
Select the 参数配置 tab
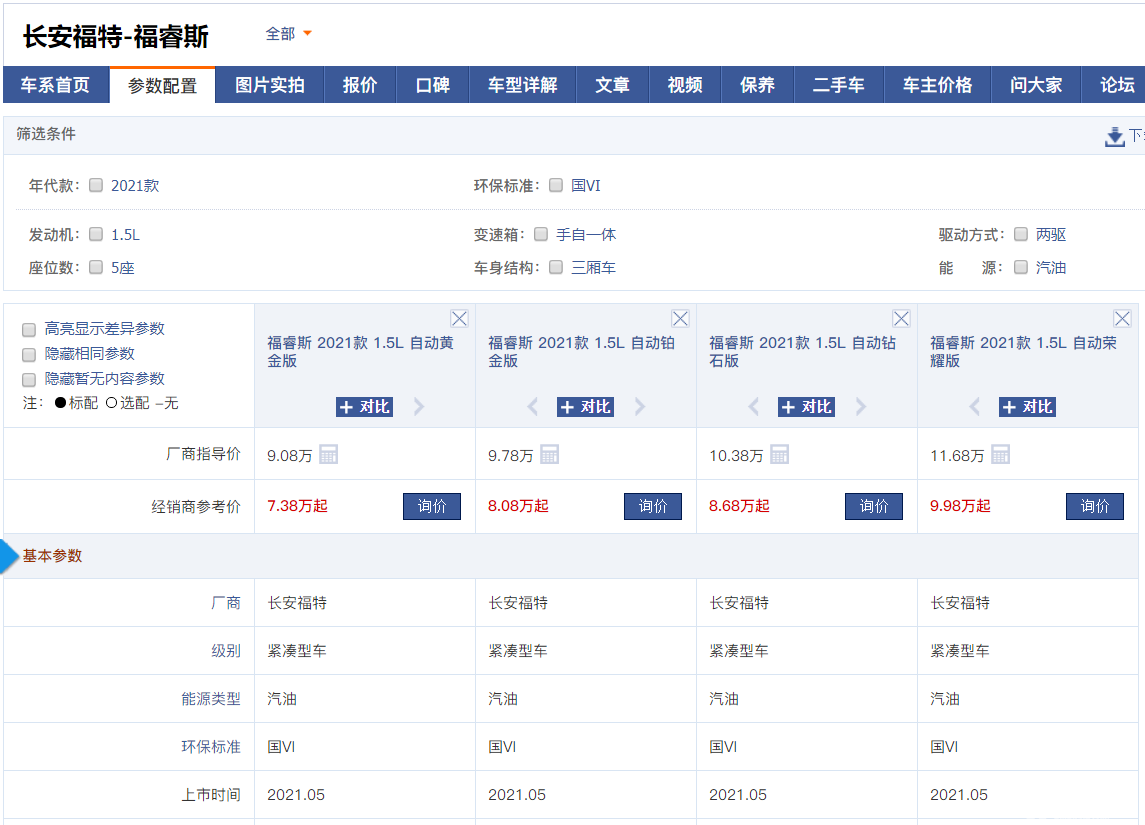(162, 85)
